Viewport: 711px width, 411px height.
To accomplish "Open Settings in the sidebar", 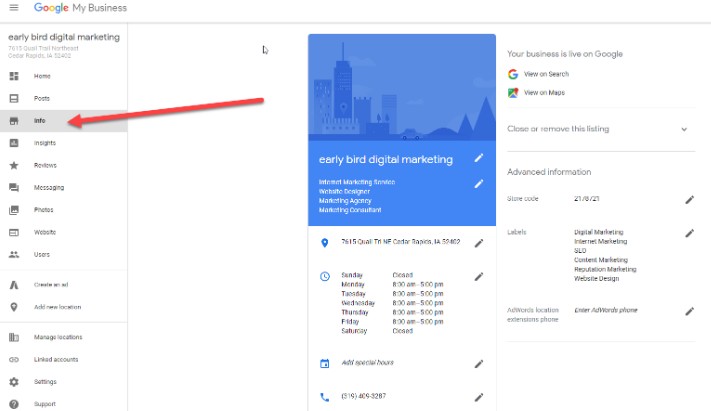I will pyautogui.click(x=45, y=382).
